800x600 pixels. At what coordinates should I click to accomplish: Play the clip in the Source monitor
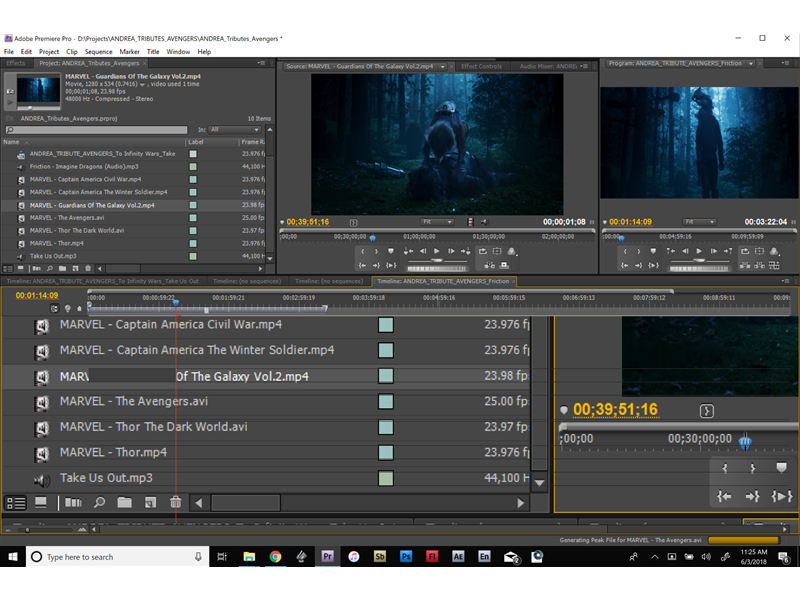[437, 251]
